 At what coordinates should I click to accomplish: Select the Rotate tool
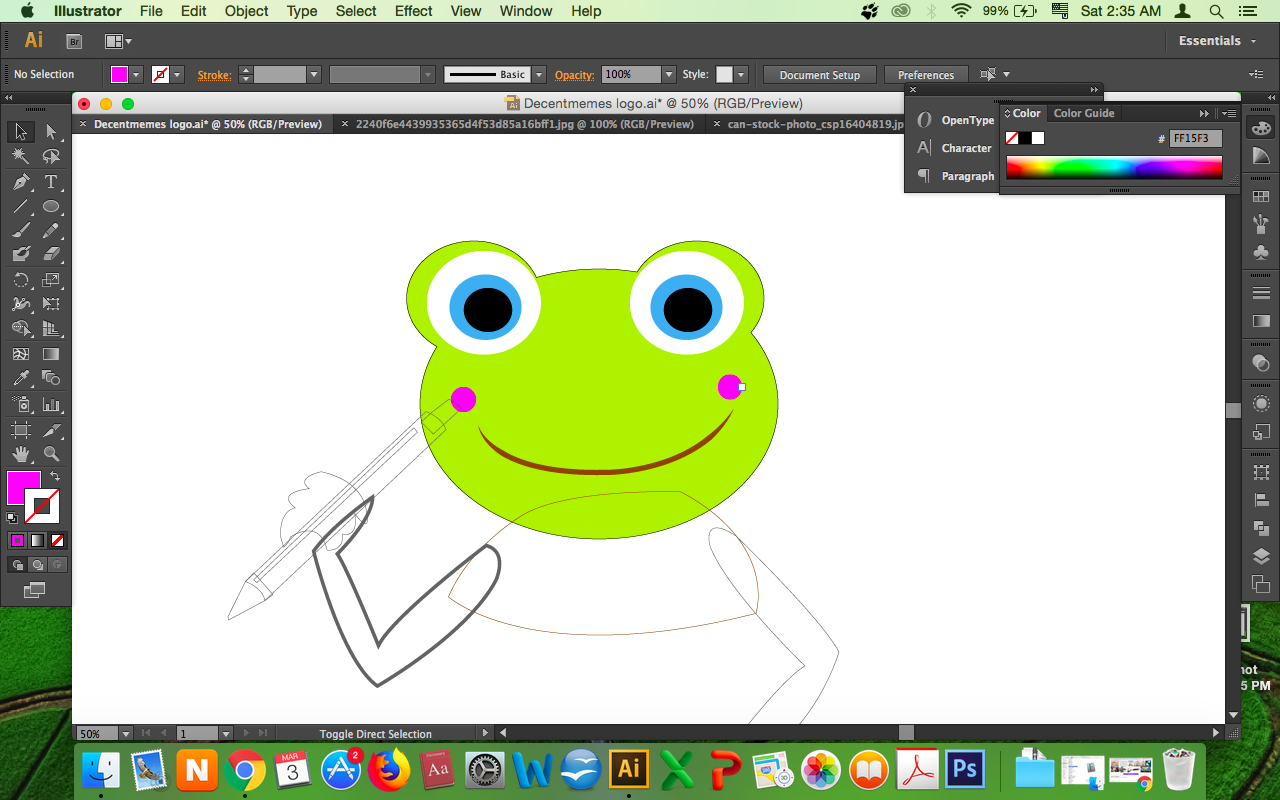(x=21, y=280)
